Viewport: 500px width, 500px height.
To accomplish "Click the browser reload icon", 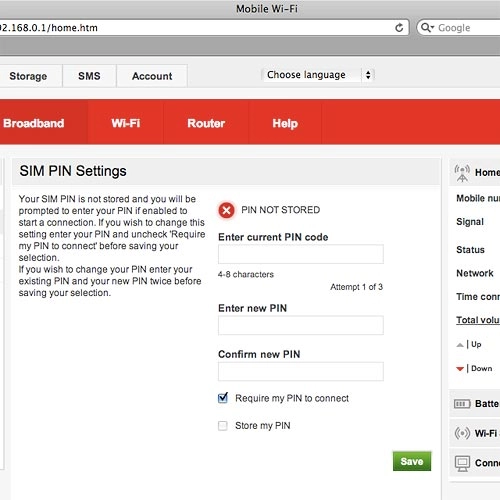I will (399, 28).
